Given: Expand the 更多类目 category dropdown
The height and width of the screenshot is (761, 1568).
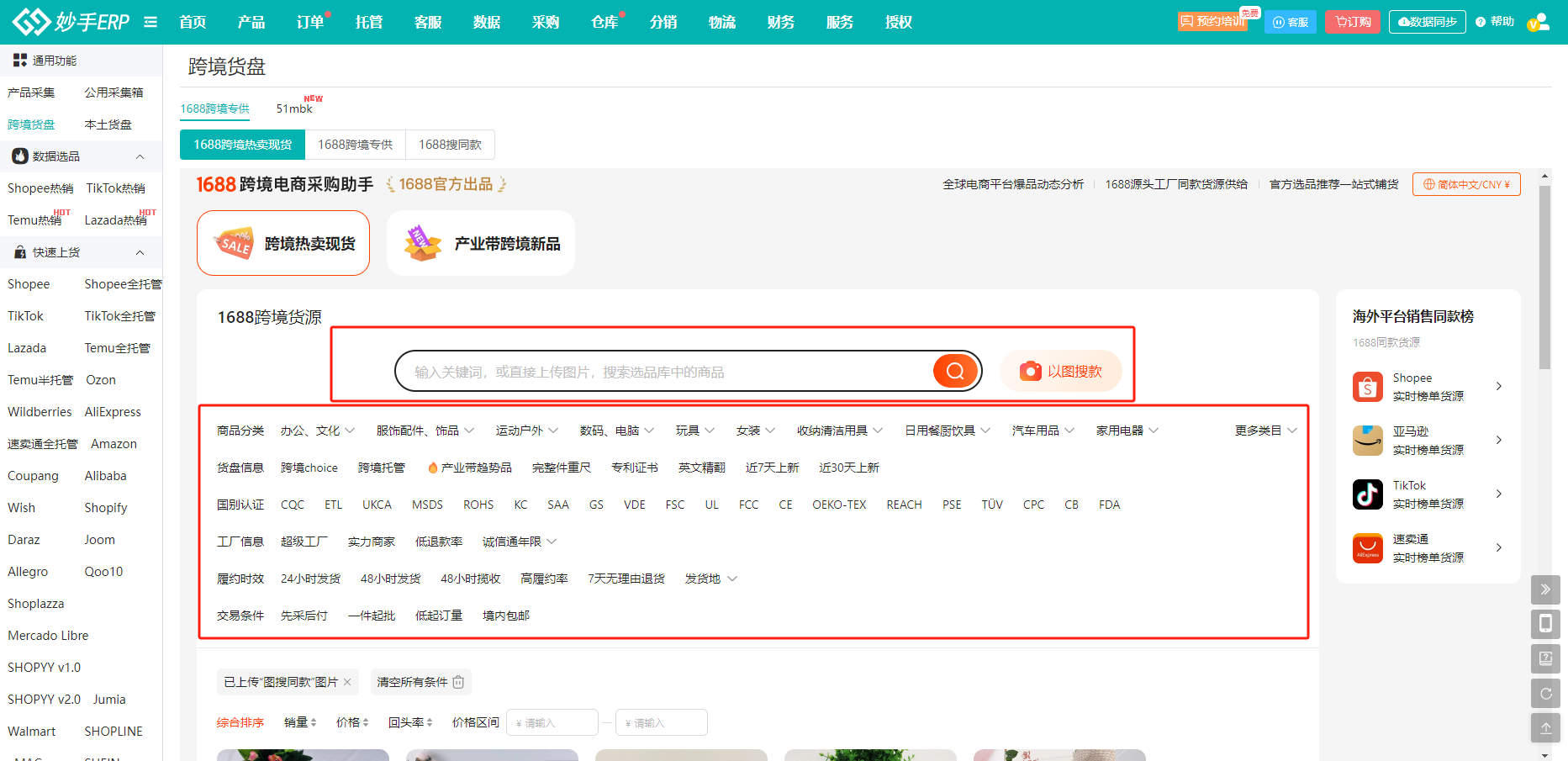Looking at the screenshot, I should coord(1265,431).
